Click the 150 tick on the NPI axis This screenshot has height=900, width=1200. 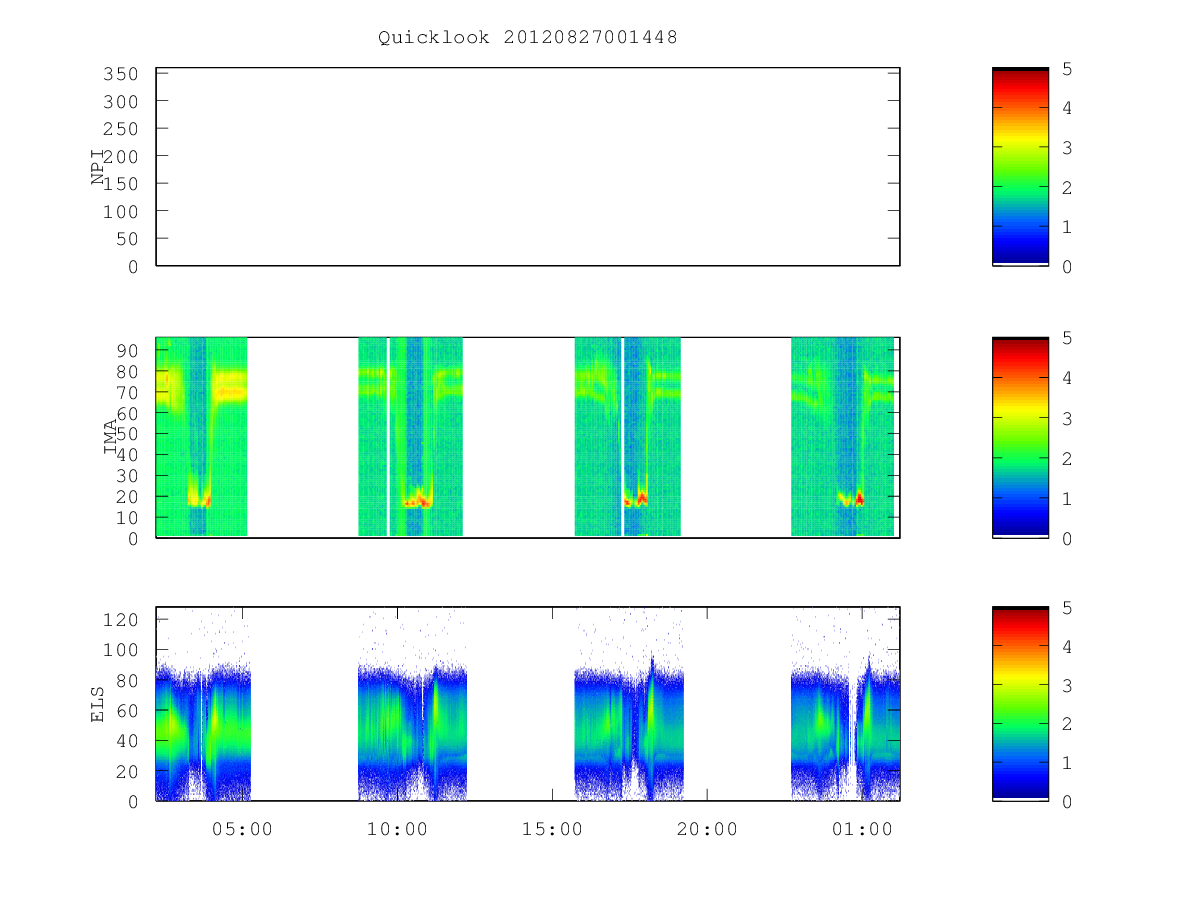pos(121,184)
